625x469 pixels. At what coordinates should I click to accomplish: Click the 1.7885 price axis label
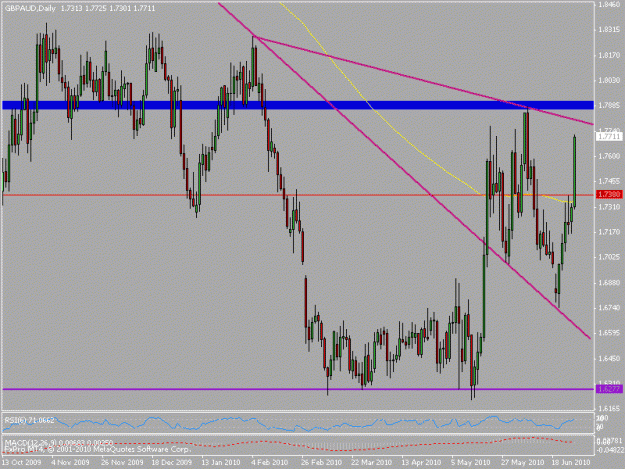(x=609, y=106)
